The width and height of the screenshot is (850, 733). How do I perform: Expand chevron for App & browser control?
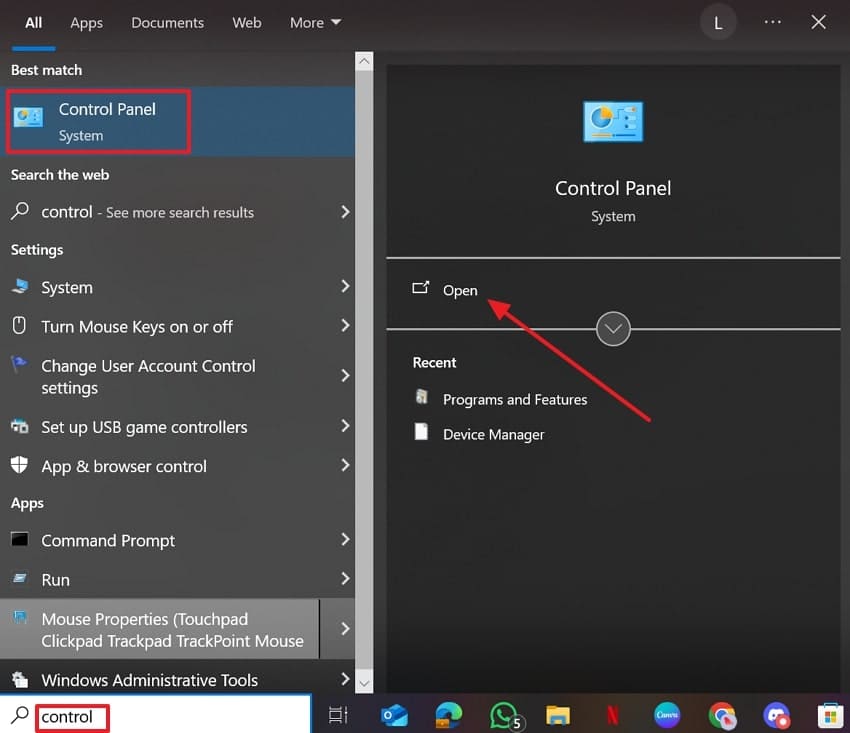point(345,465)
